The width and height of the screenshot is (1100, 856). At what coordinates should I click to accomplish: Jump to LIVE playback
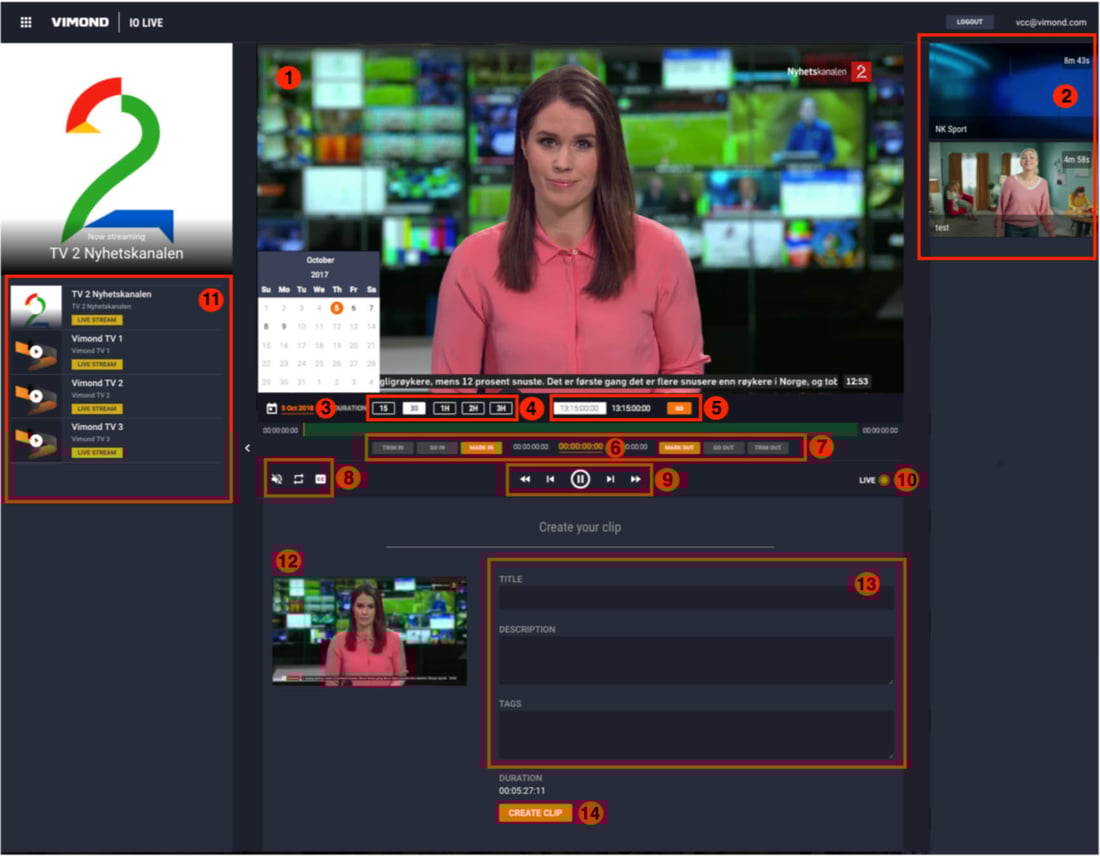click(874, 481)
